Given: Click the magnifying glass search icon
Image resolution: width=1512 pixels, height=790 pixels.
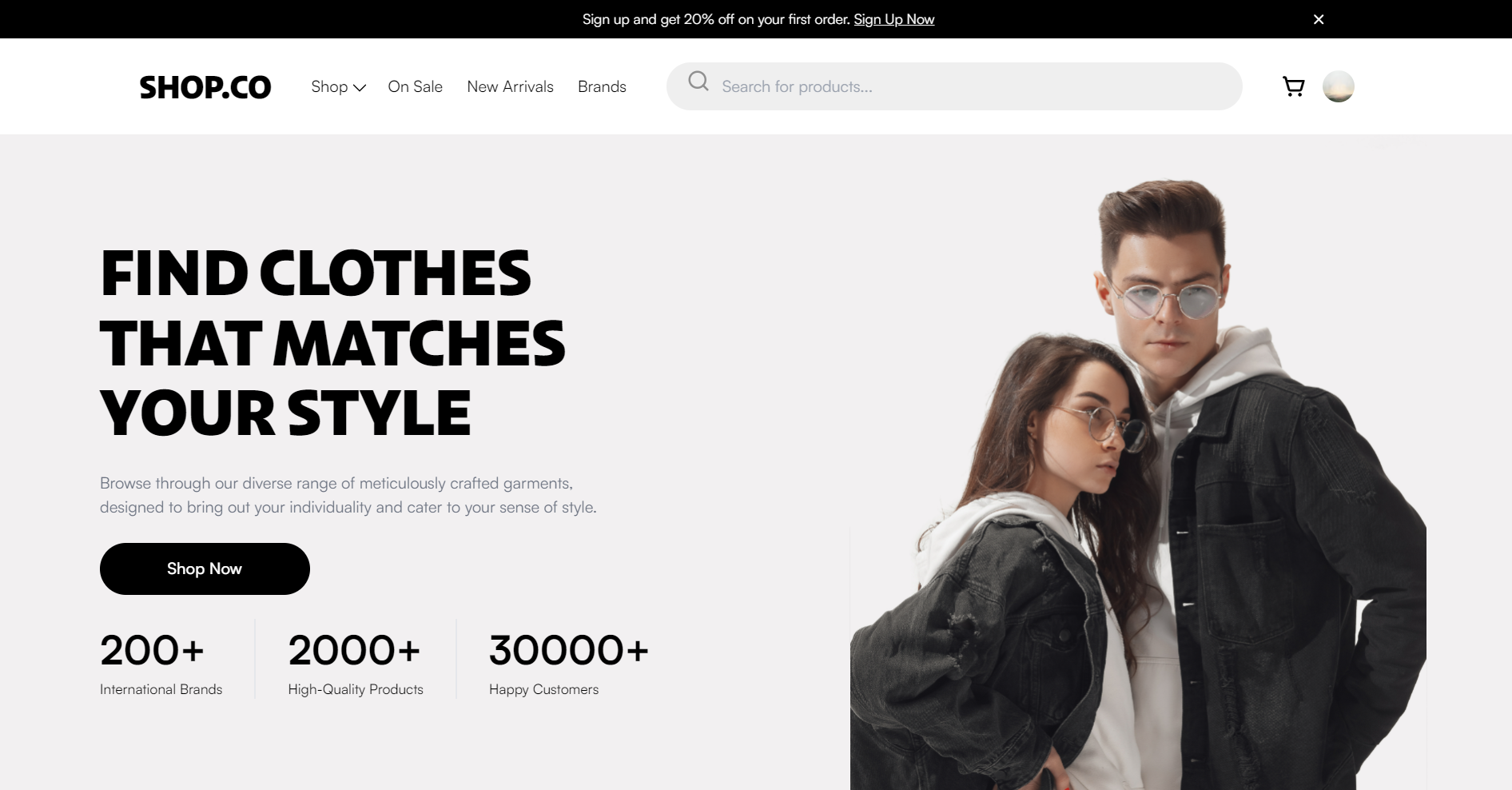Looking at the screenshot, I should (698, 81).
